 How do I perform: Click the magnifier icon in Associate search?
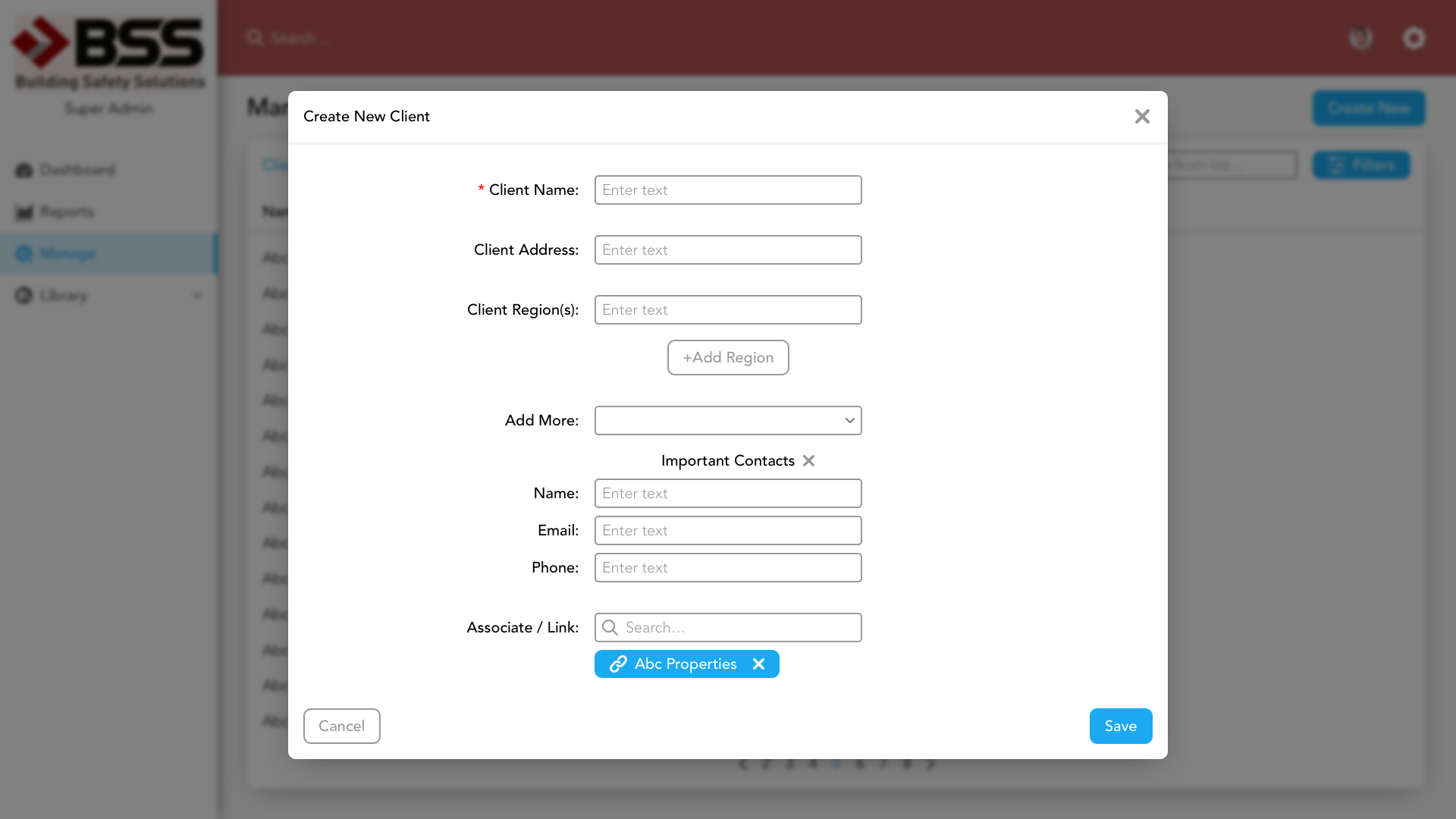point(610,628)
